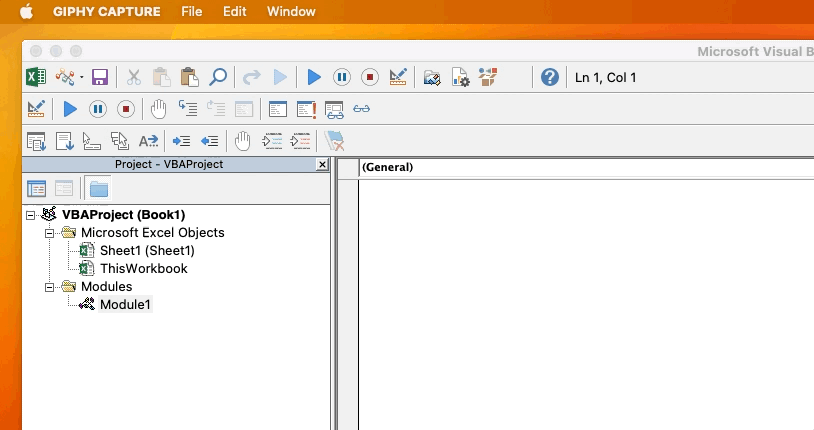The width and height of the screenshot is (814, 430).
Task: Open the Watch Window icon
Action: 334,110
